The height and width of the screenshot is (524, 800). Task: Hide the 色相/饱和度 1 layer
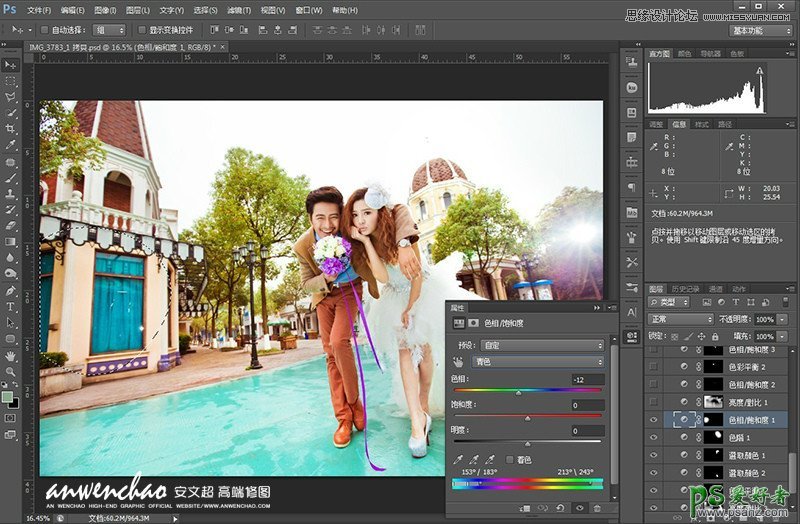point(653,421)
